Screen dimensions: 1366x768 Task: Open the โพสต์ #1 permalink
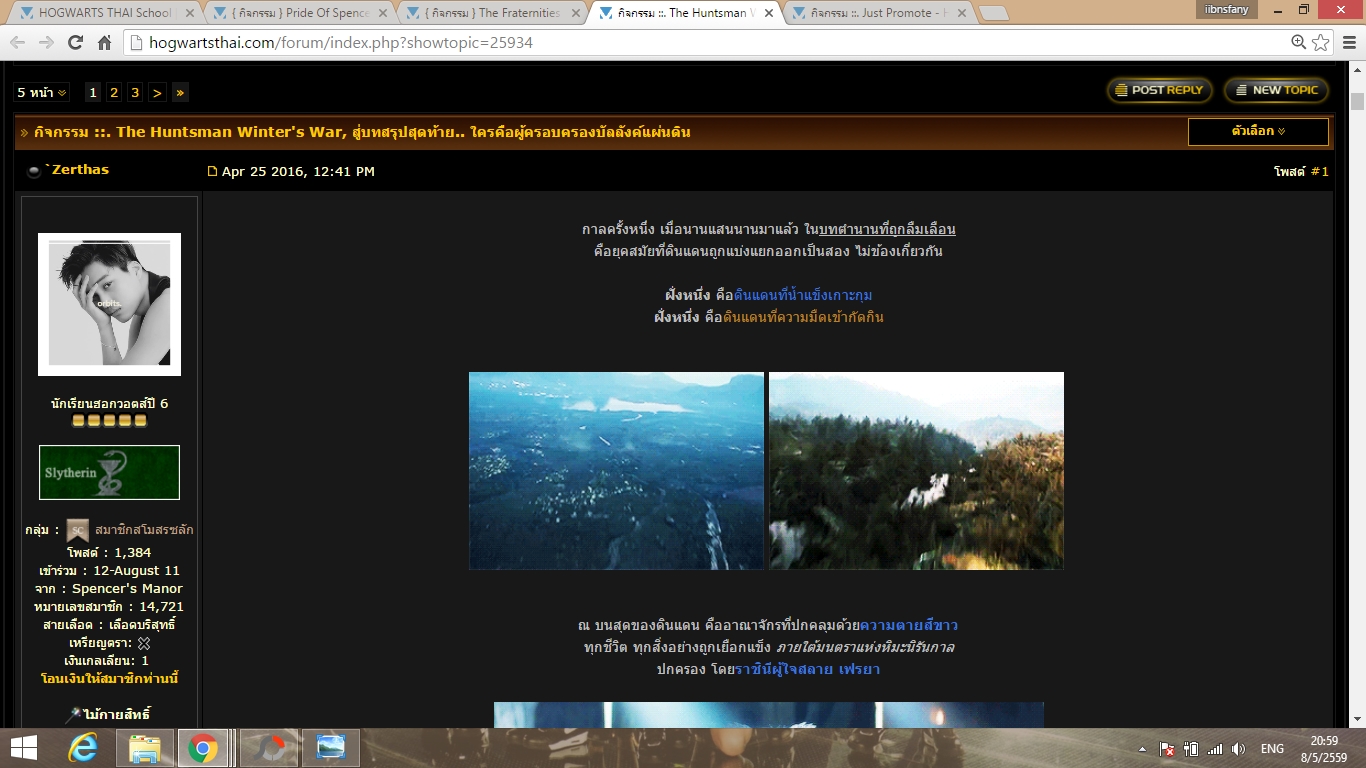(1301, 171)
